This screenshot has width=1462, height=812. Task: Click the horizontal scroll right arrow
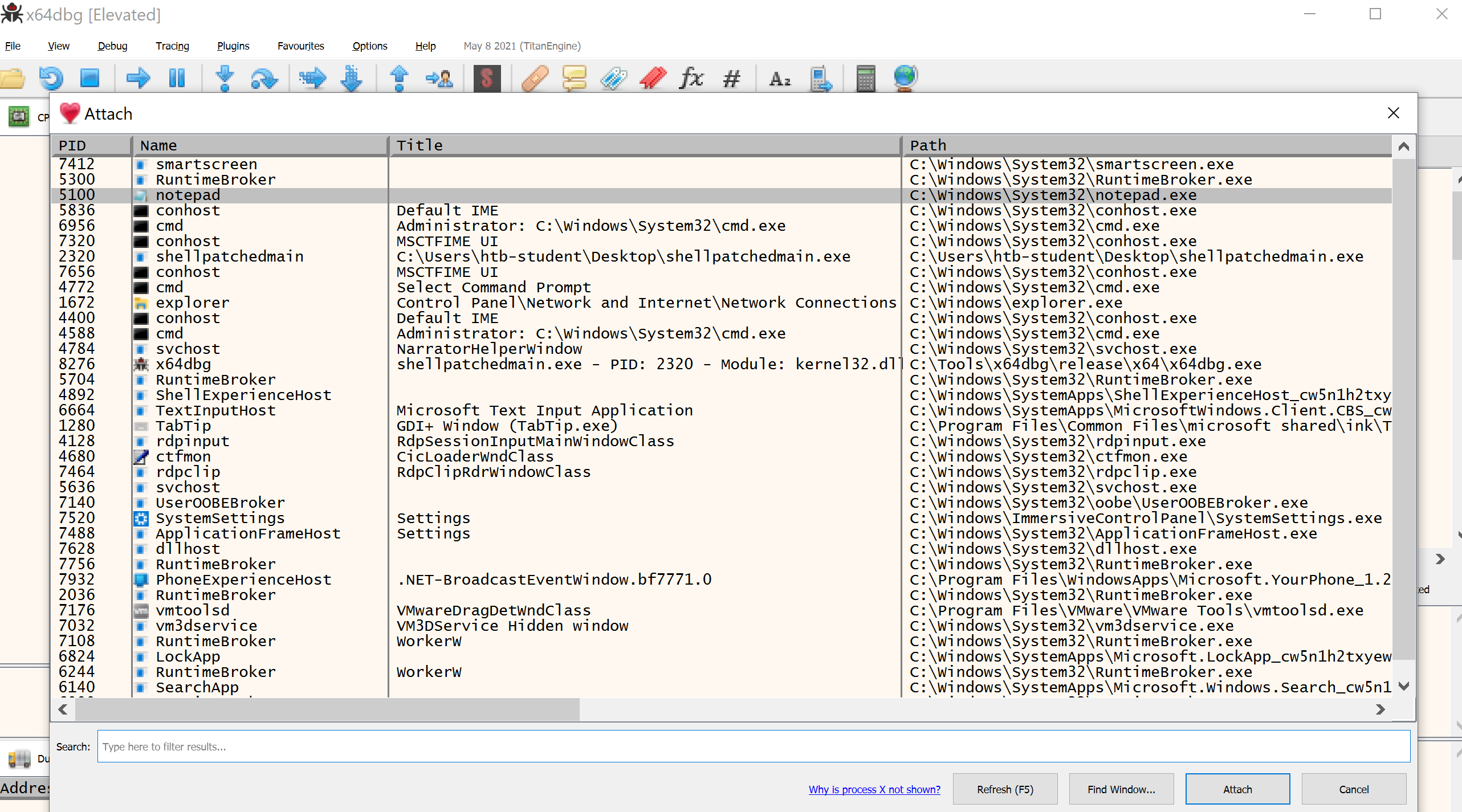click(x=1380, y=709)
